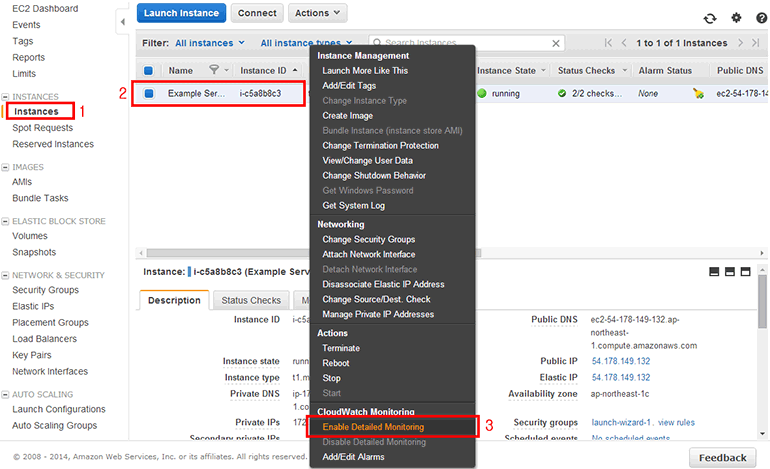Click the refresh icon in the top toolbar

tap(710, 18)
